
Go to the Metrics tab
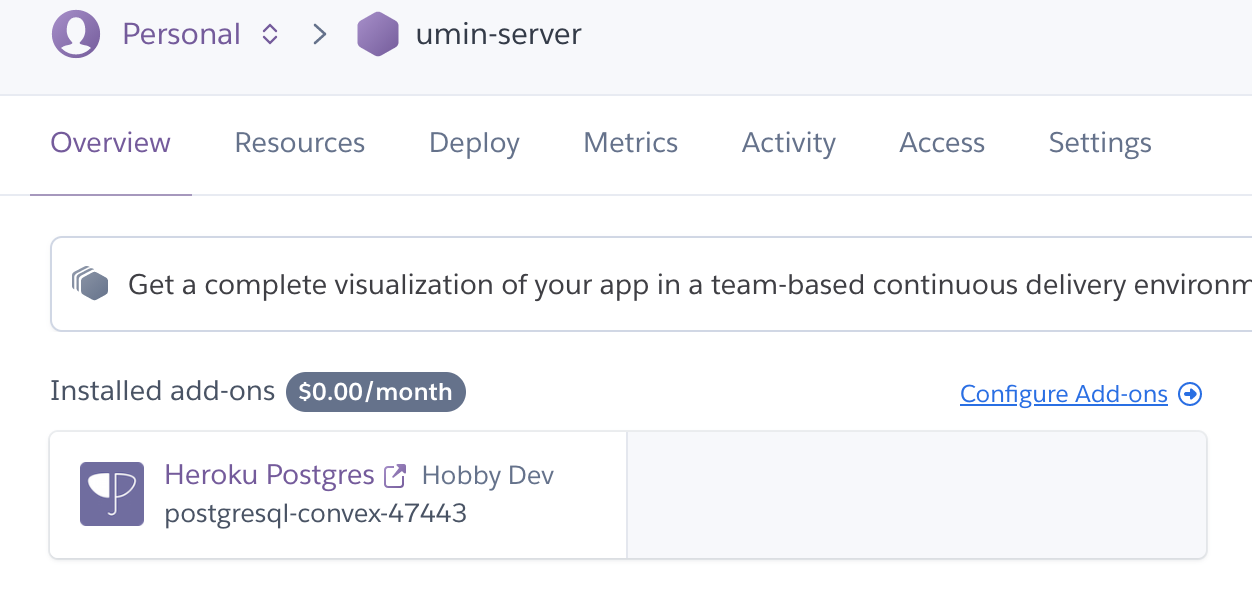[631, 143]
